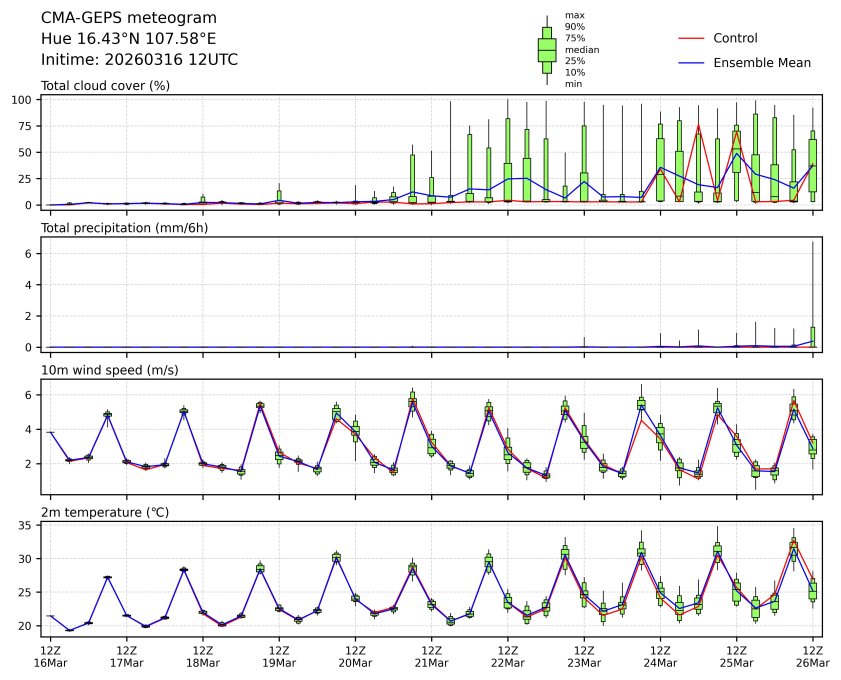This screenshot has height=680, width=841.
Task: Click the "max" label in the legend
Action: click(573, 15)
